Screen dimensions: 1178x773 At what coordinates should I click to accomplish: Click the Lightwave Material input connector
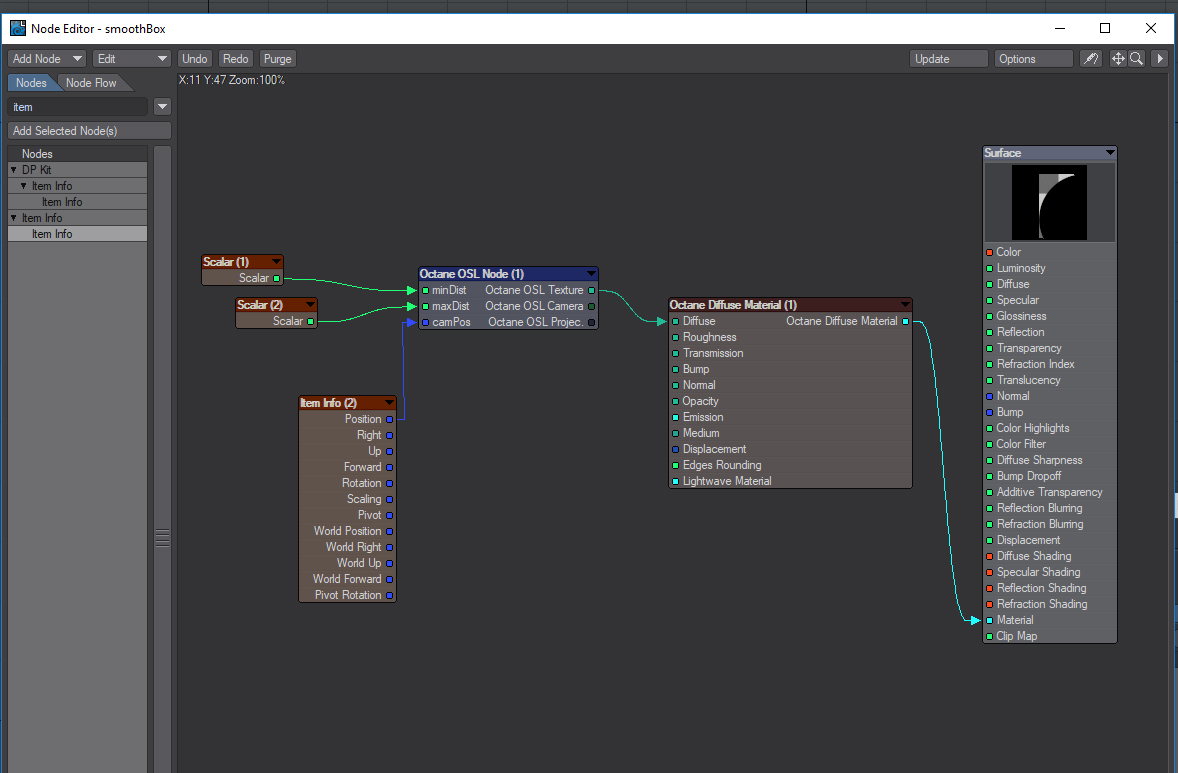pyautogui.click(x=675, y=482)
